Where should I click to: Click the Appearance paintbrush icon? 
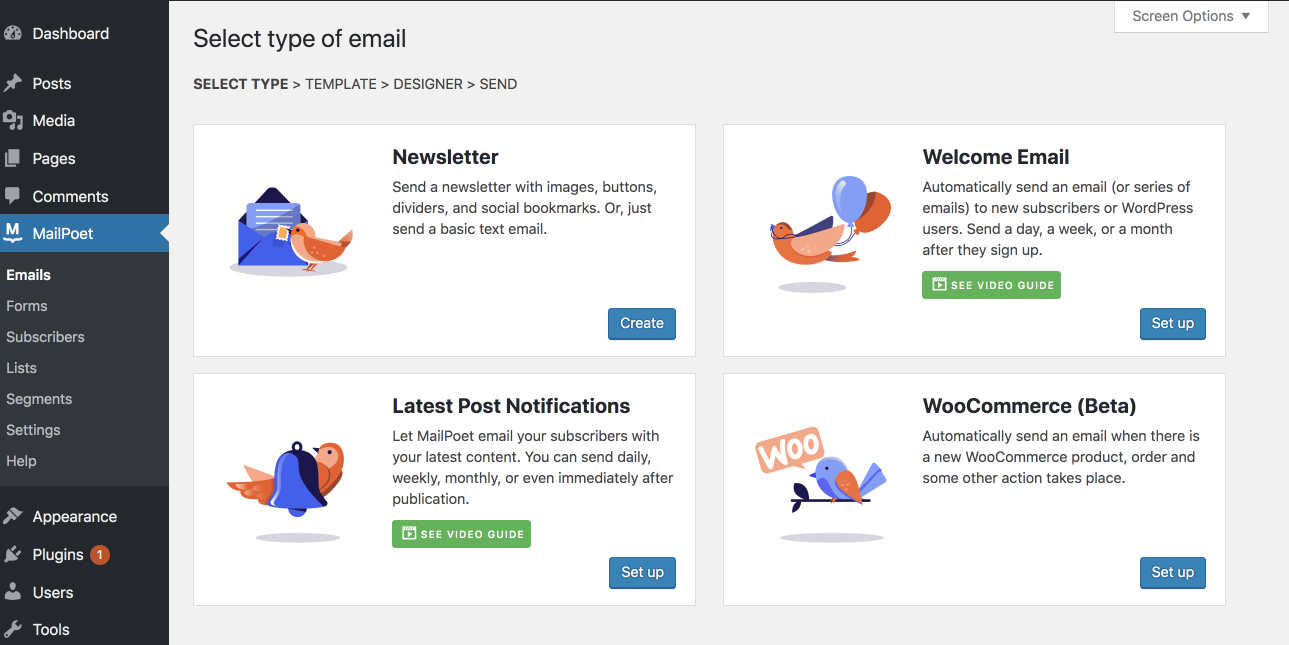point(16,516)
